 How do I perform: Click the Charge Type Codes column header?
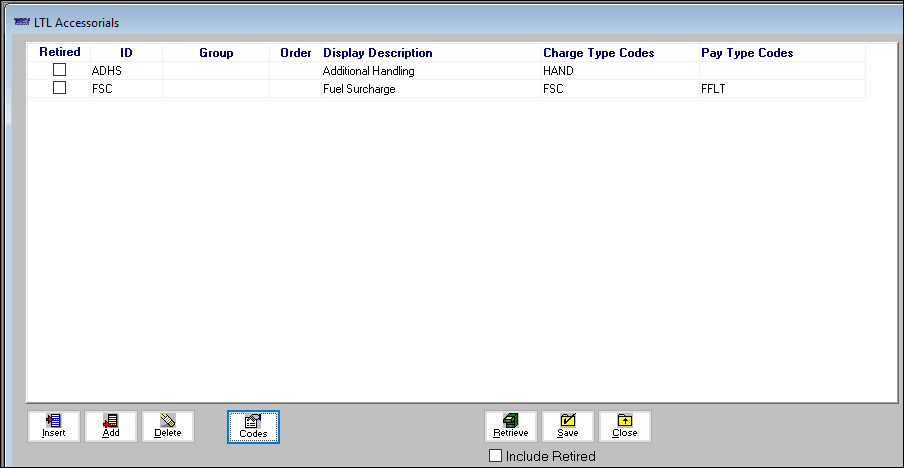point(599,53)
